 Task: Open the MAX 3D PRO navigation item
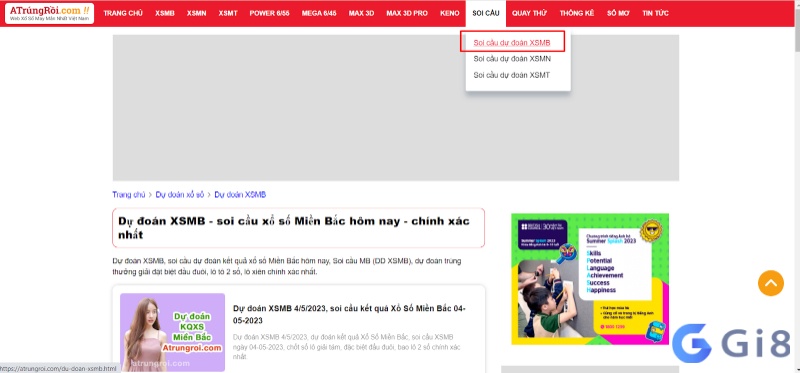pos(407,13)
